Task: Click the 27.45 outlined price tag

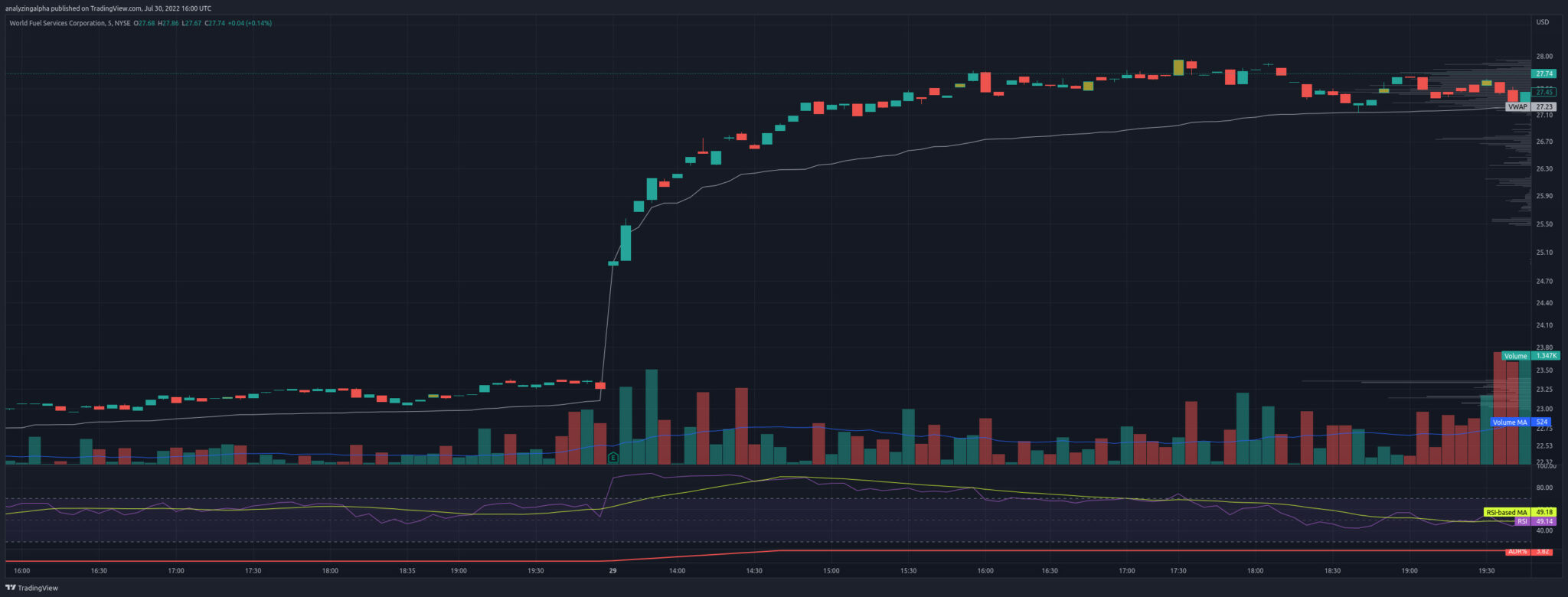Action: (x=1543, y=92)
